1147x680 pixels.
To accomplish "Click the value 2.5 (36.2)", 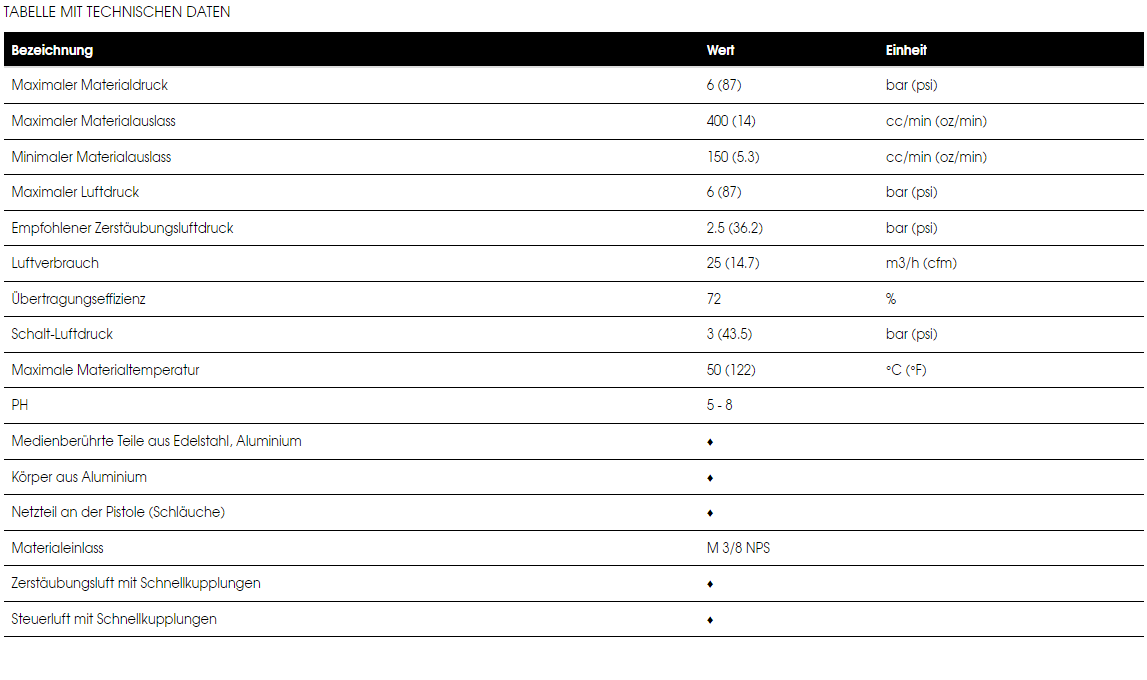I will click(734, 227).
